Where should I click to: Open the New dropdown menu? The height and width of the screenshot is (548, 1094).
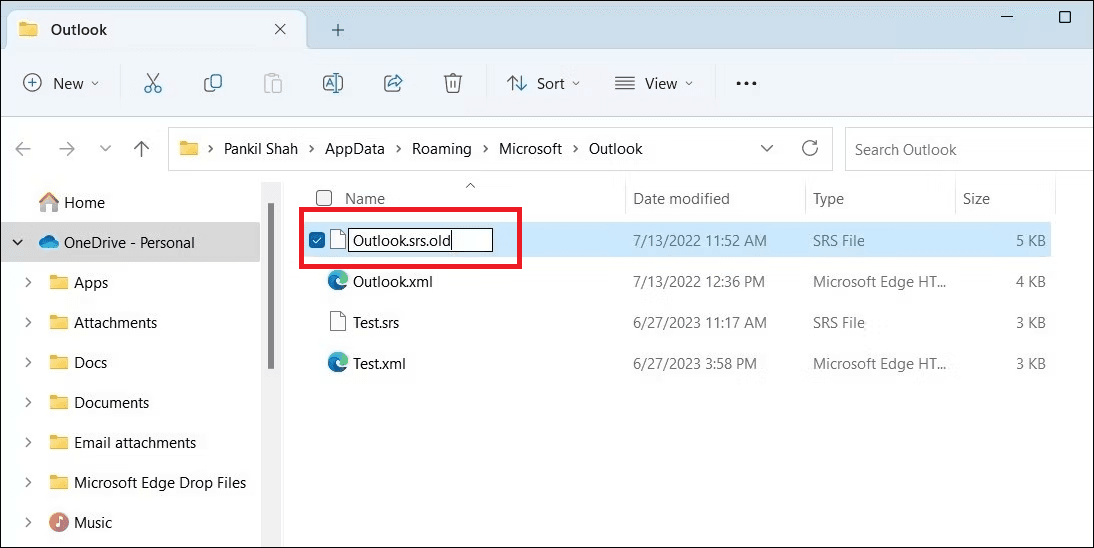(61, 83)
